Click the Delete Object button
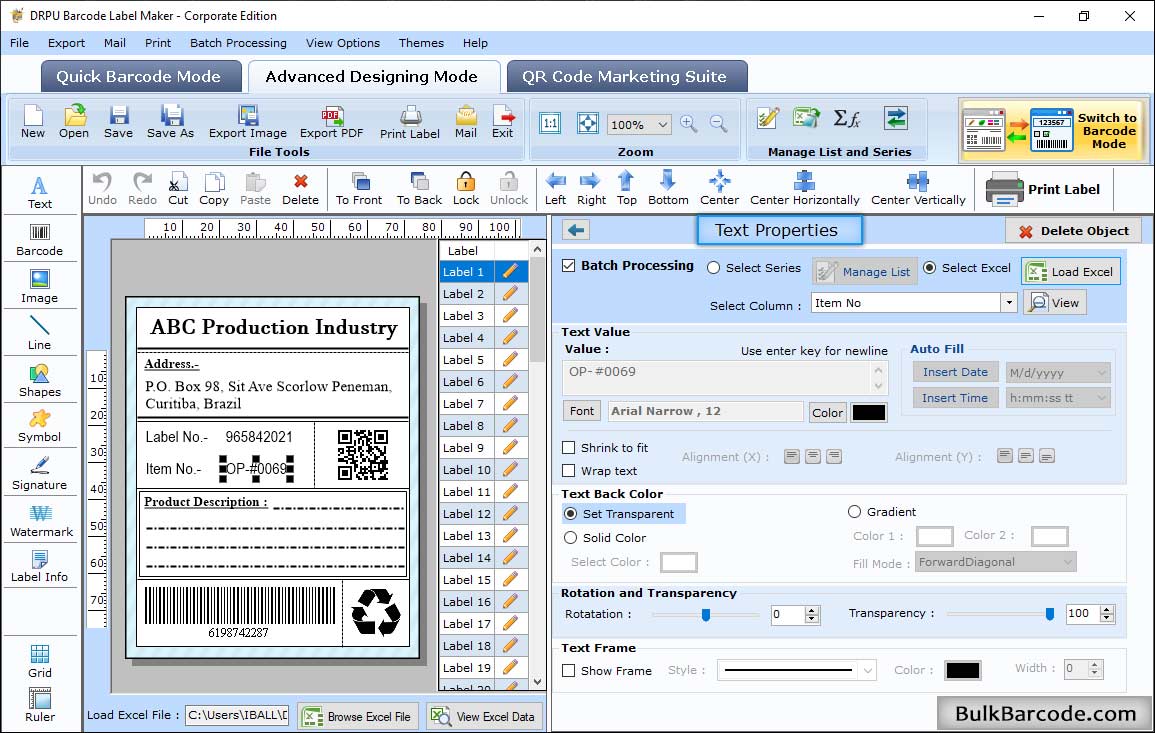The image size is (1155, 733). [1073, 231]
